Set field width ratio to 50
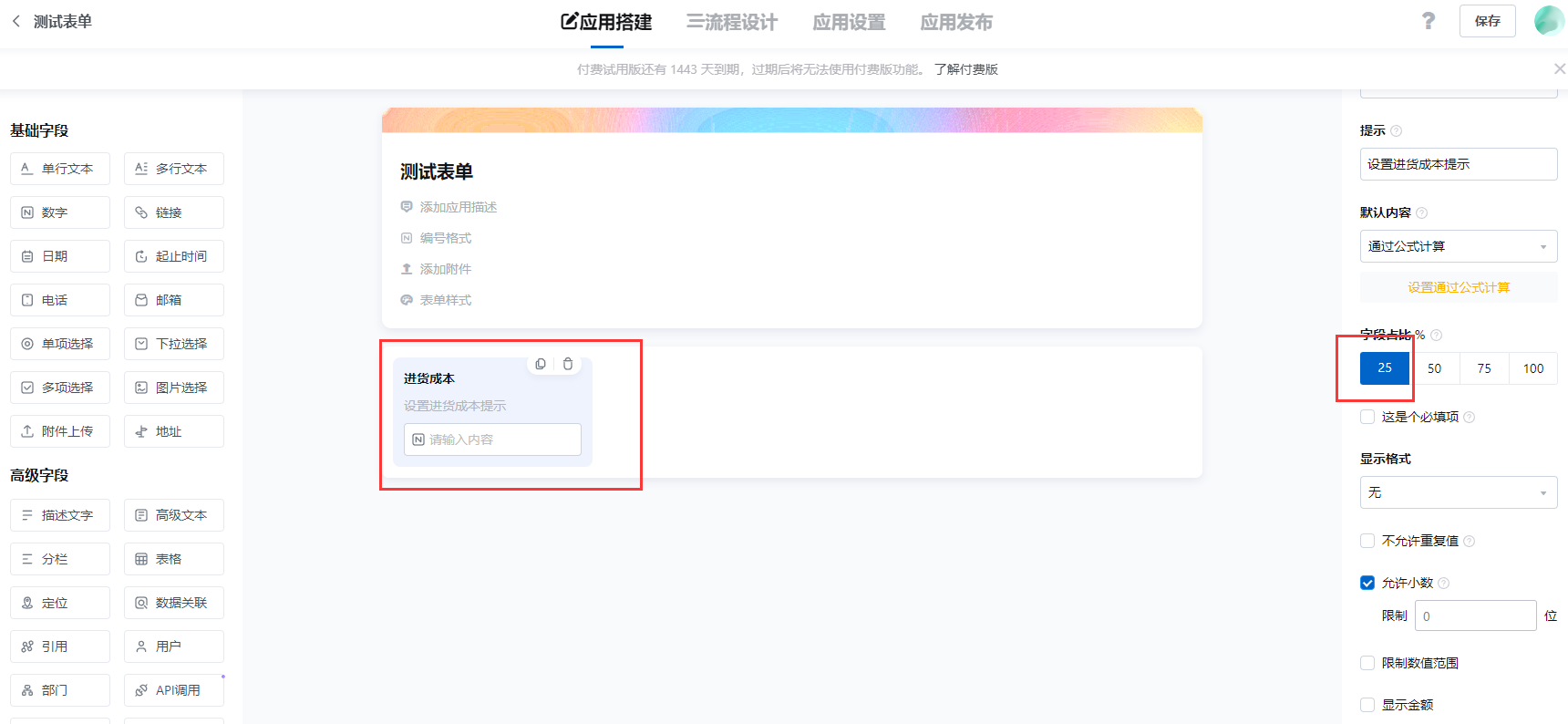 1434,368
